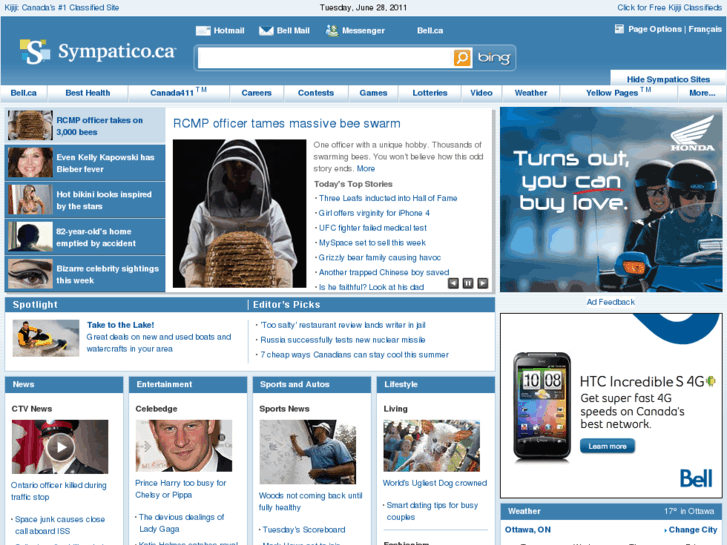Open MySpace set to sell this week
727x545 pixels.
coord(372,243)
